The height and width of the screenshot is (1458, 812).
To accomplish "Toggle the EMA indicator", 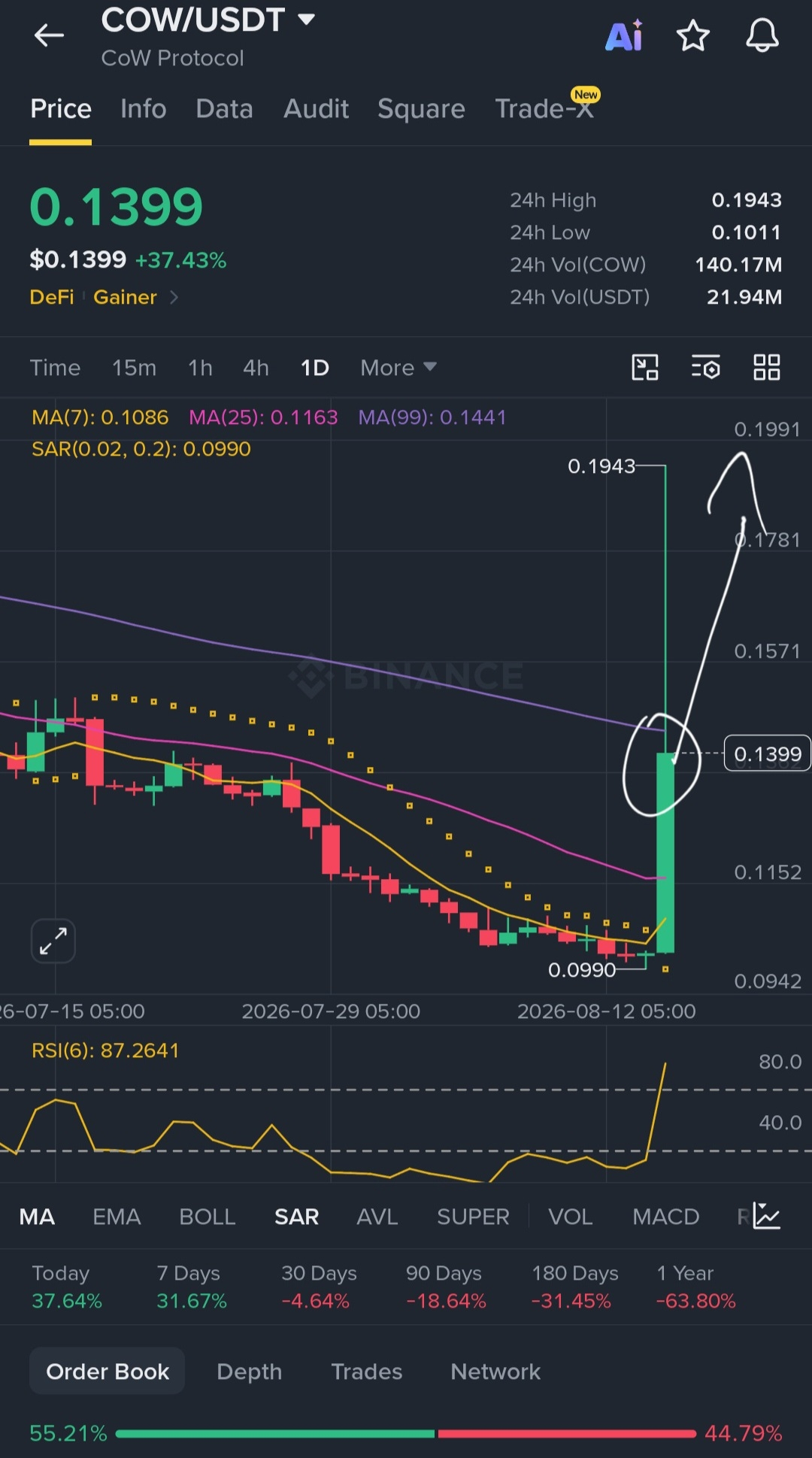I will tap(117, 1217).
